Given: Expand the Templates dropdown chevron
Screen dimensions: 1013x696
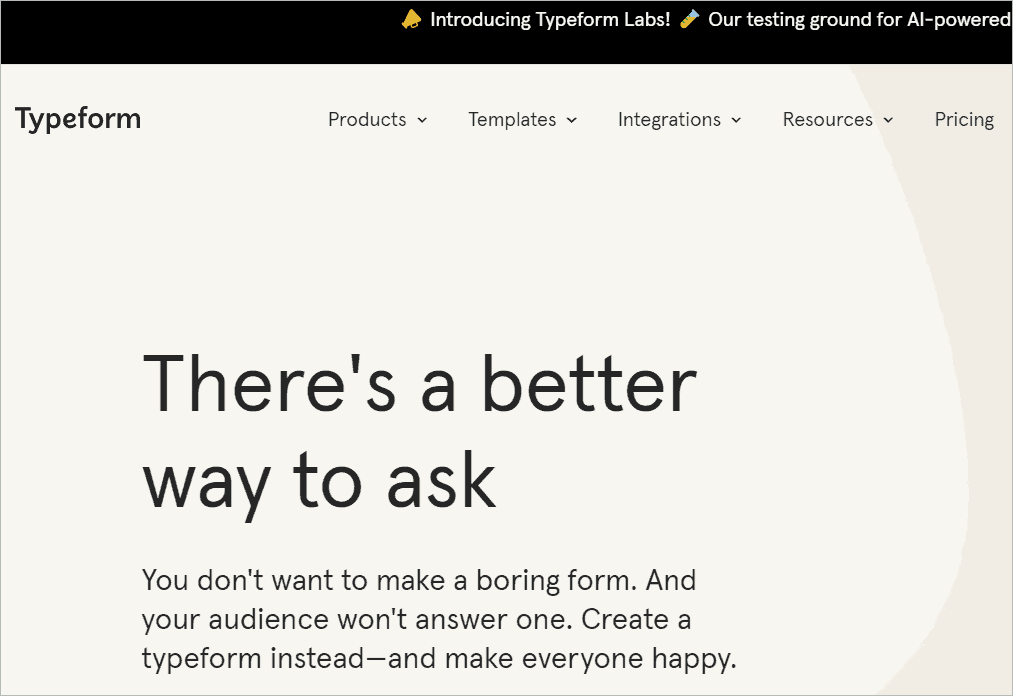Looking at the screenshot, I should [x=571, y=120].
